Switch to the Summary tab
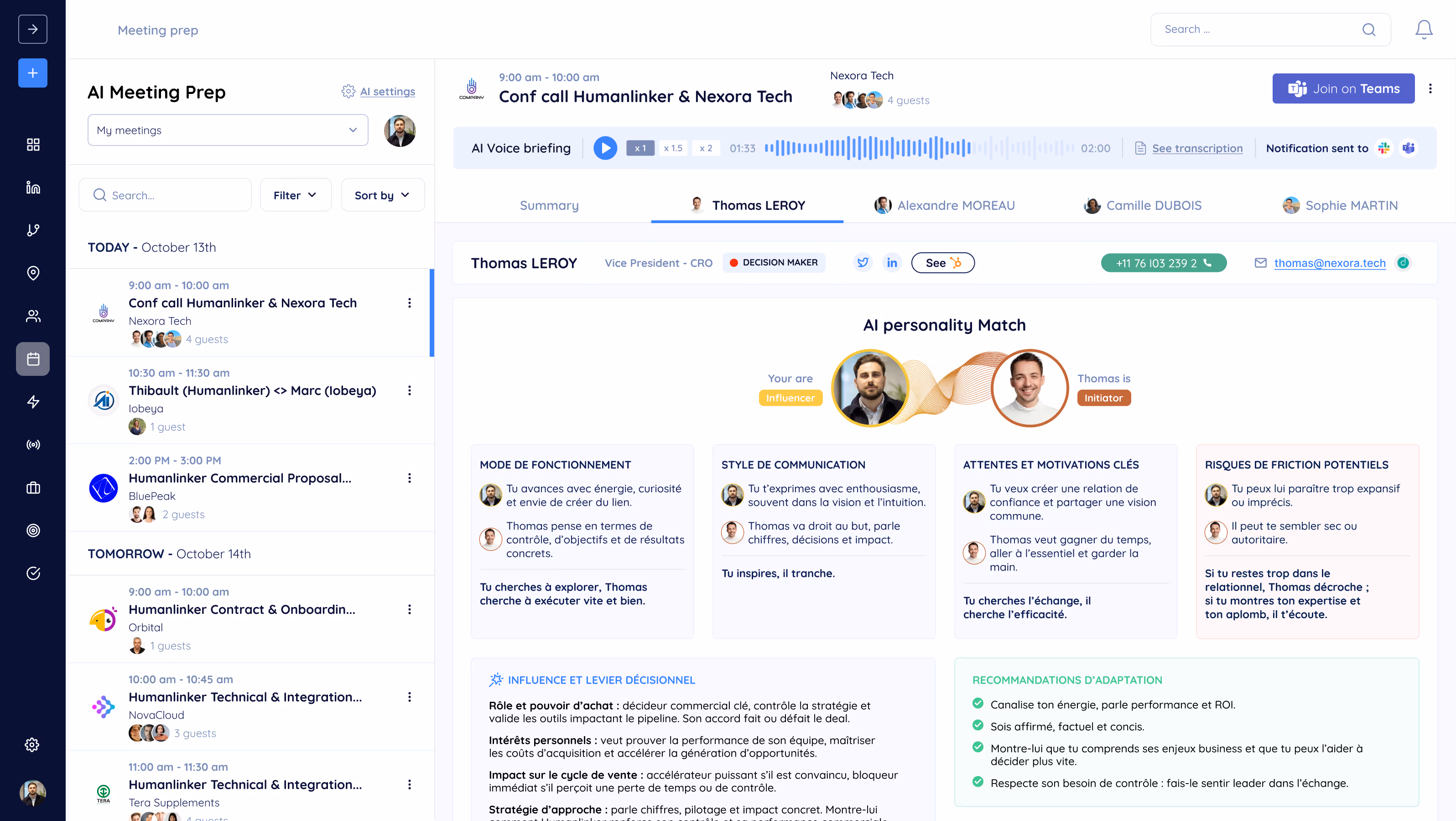 pos(549,206)
